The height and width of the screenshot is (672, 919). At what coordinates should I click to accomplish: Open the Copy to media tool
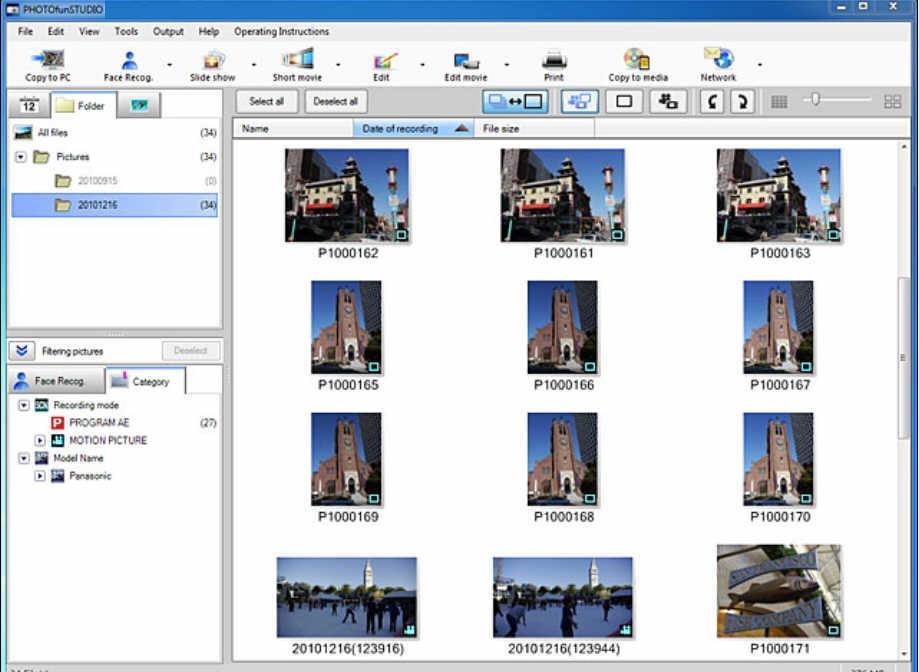tap(638, 65)
